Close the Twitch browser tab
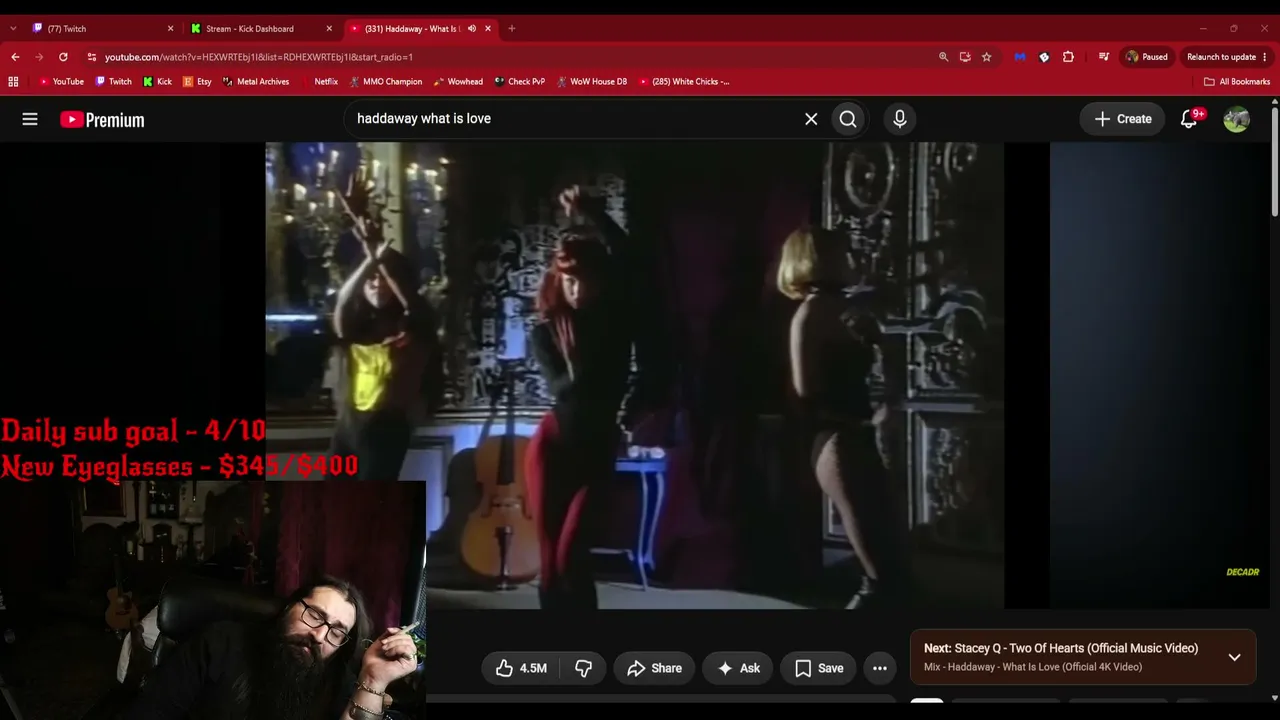 (x=170, y=28)
